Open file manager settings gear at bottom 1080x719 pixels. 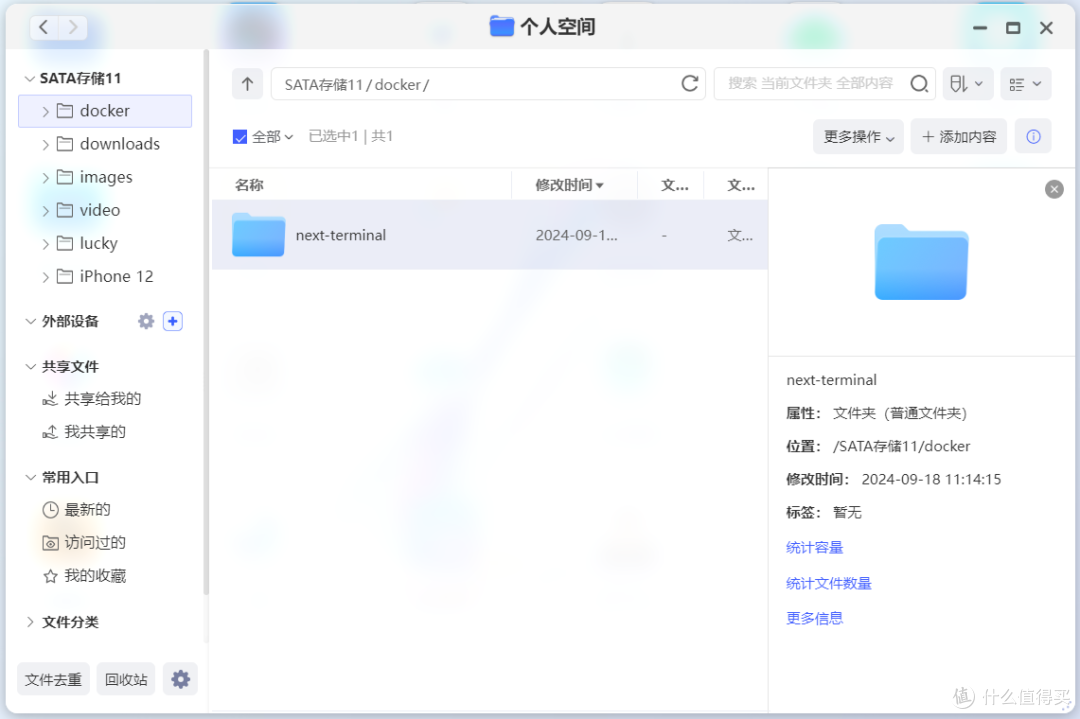point(180,680)
